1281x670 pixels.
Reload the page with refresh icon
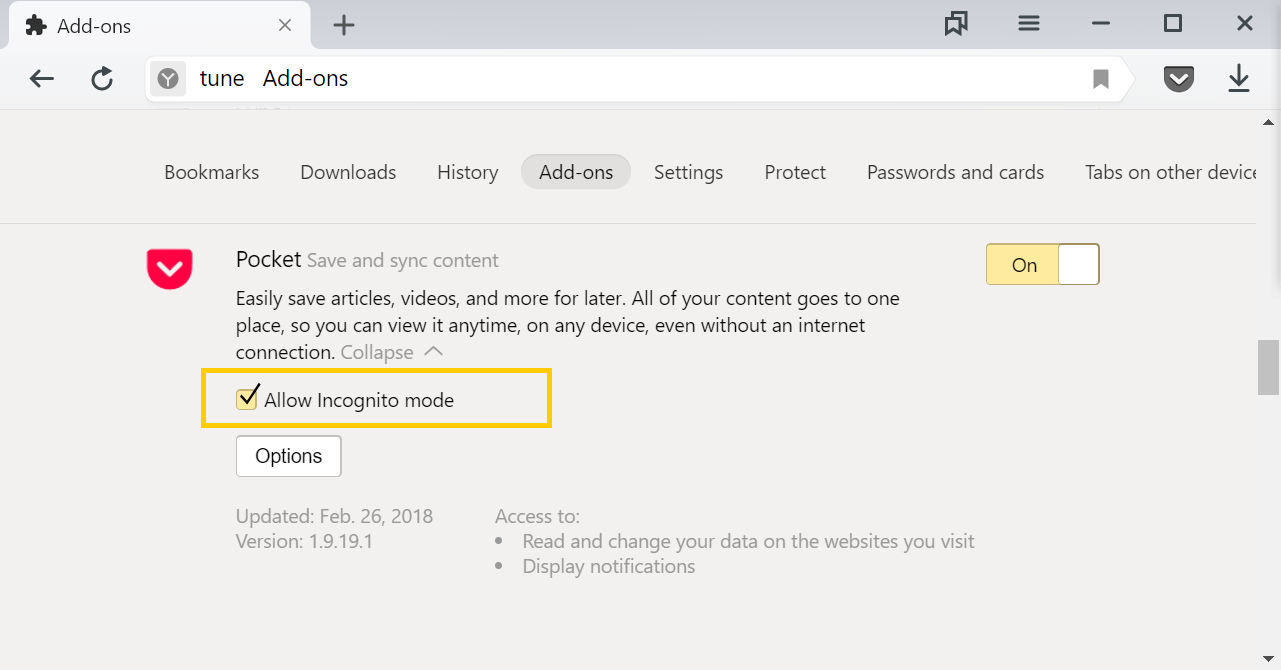pos(102,79)
